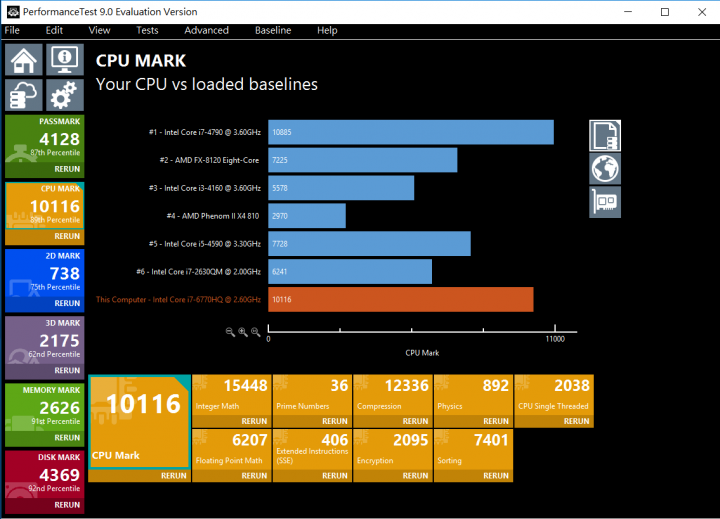This screenshot has width=720, height=519.
Task: Zoom out the chart with minus magnifier
Action: (x=230, y=332)
